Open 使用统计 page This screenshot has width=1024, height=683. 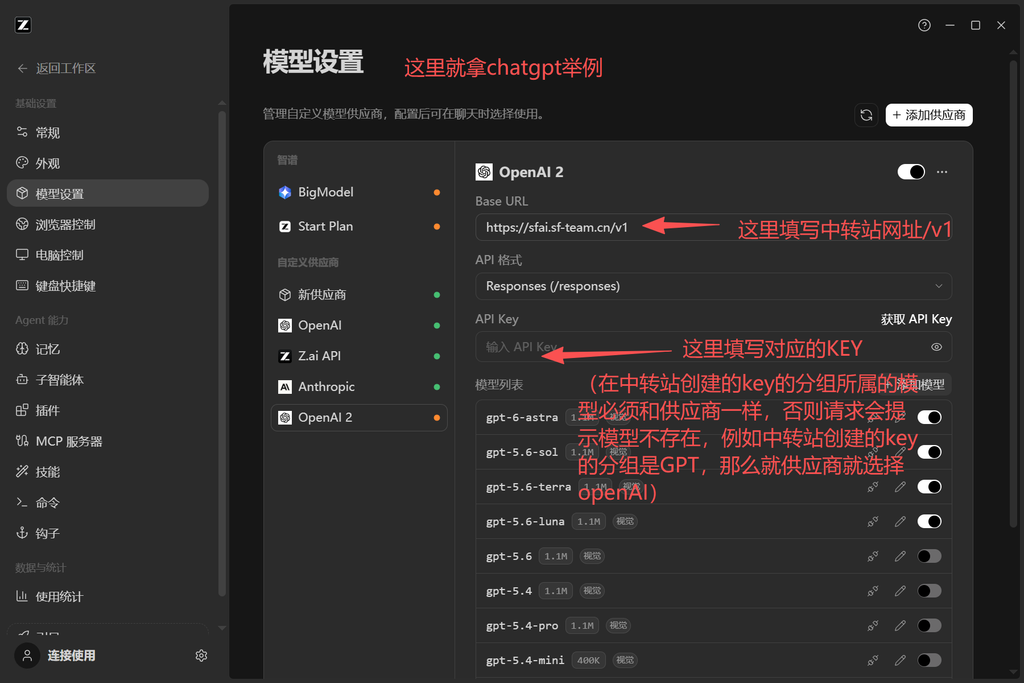pos(108,596)
